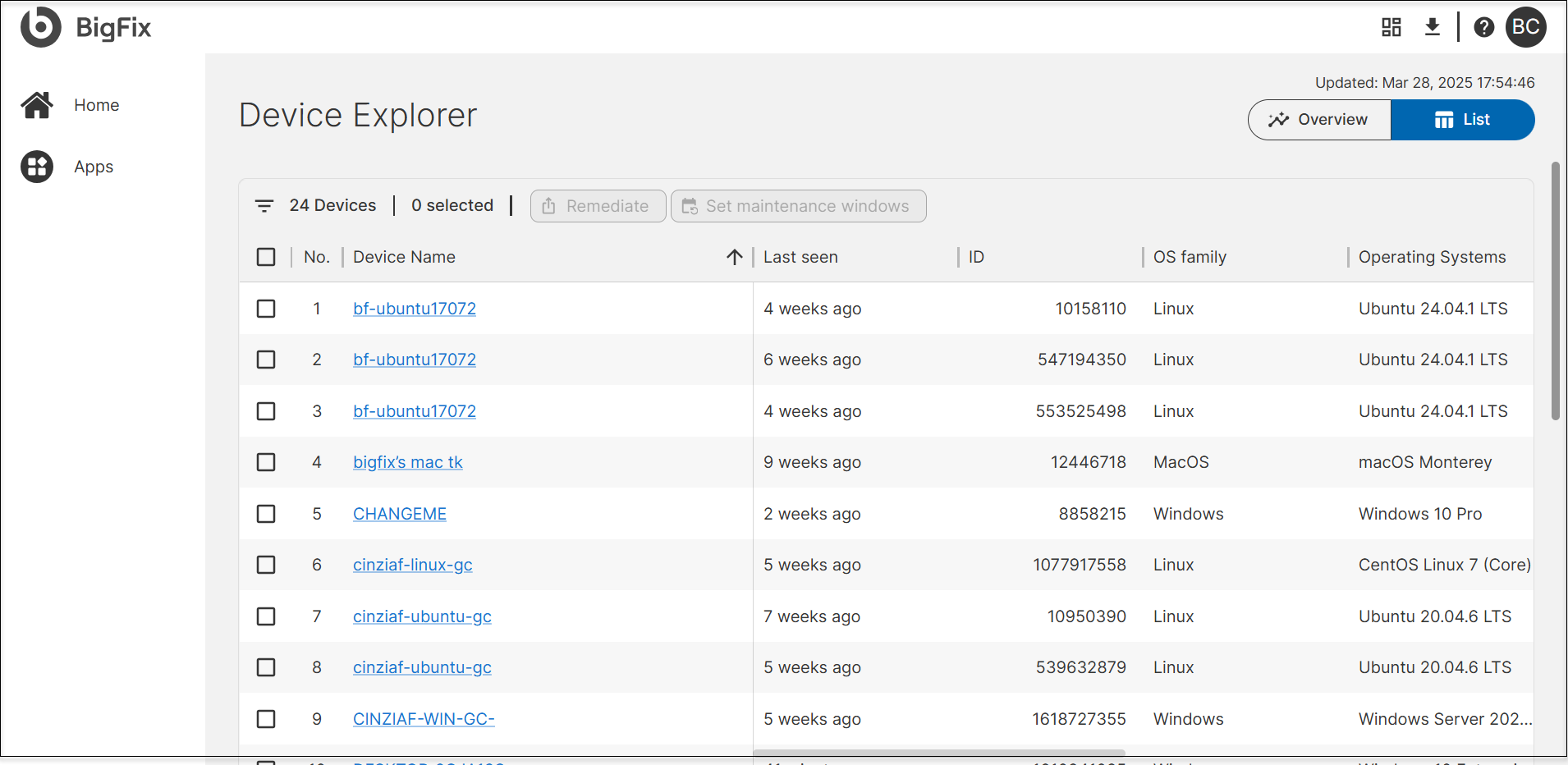
Task: Check the box for bigfix's mac tk
Action: [x=266, y=462]
